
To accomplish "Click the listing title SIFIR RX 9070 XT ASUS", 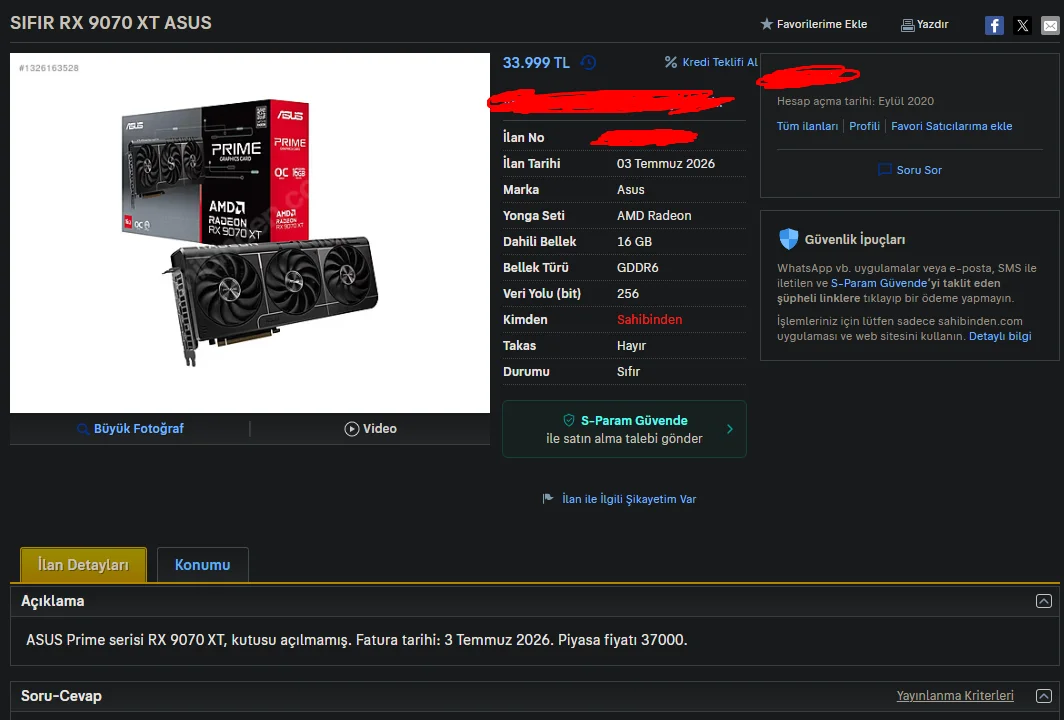I will click(111, 22).
